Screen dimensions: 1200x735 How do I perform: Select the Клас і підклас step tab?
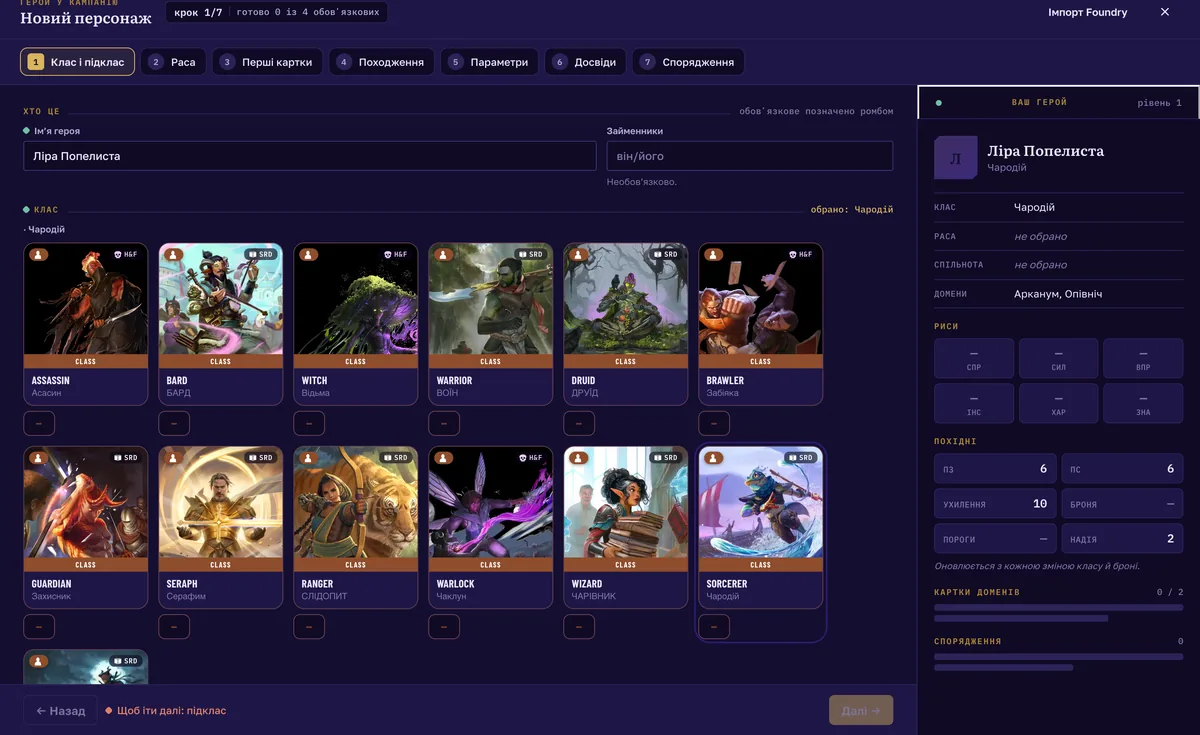pos(77,62)
